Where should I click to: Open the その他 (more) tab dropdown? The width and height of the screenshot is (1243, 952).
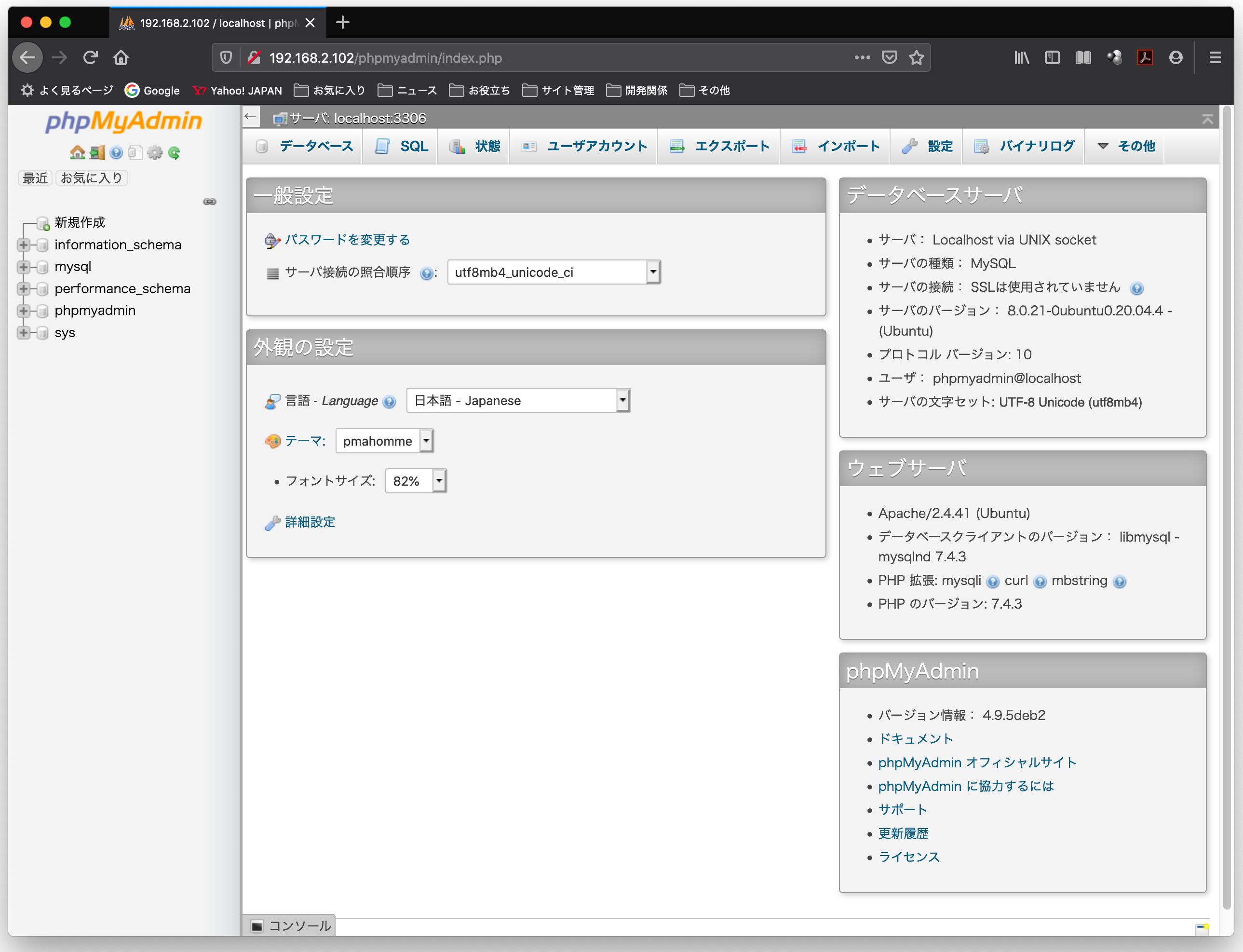coord(1125,146)
